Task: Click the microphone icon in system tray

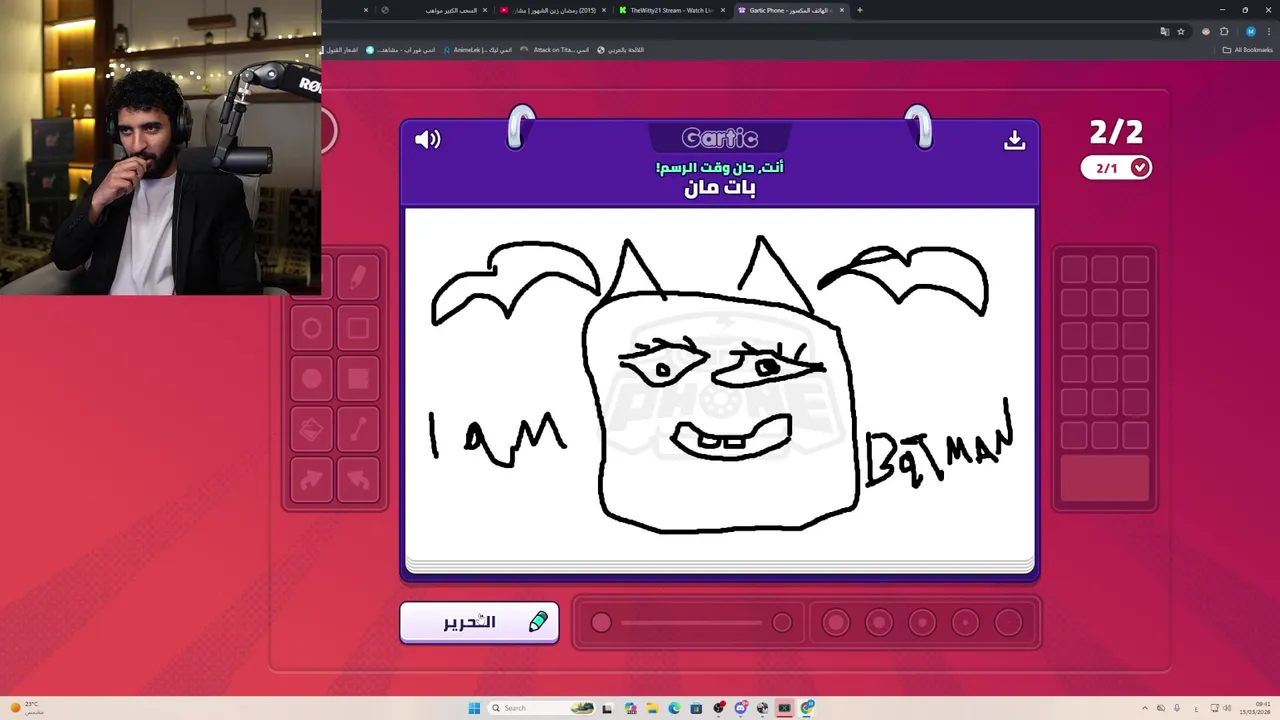Action: click(1177, 708)
